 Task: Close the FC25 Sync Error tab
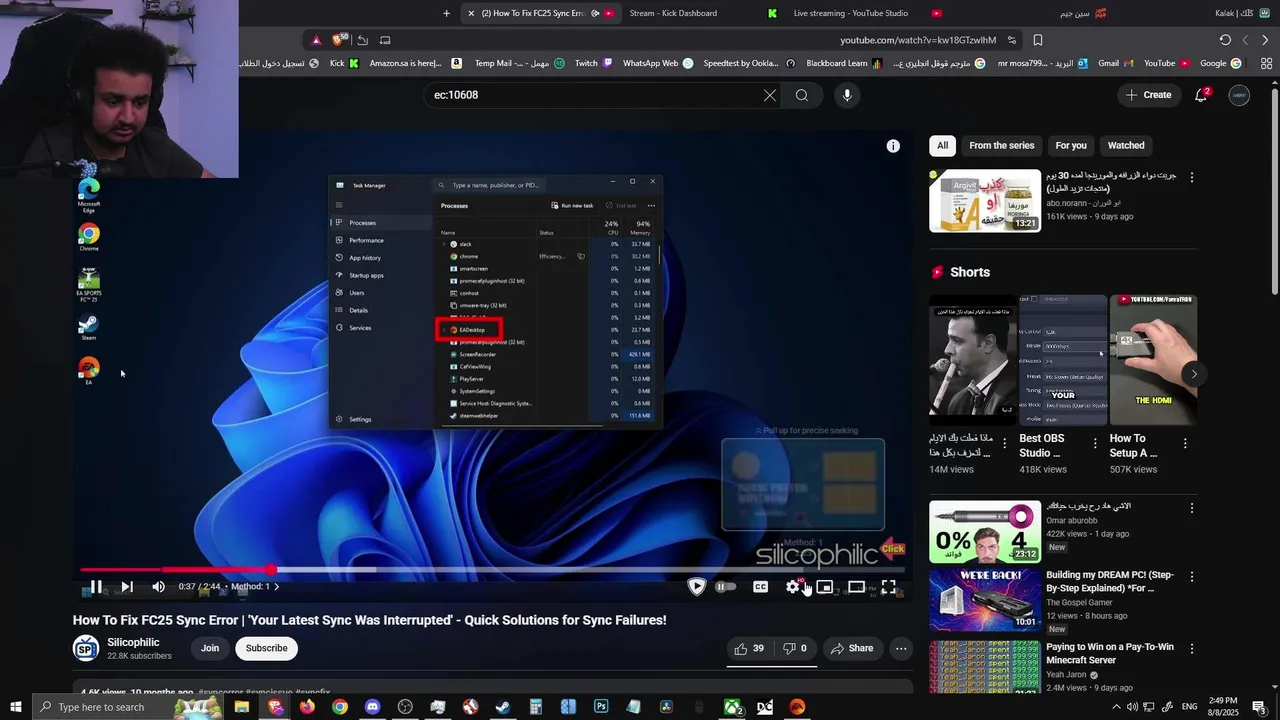click(471, 13)
